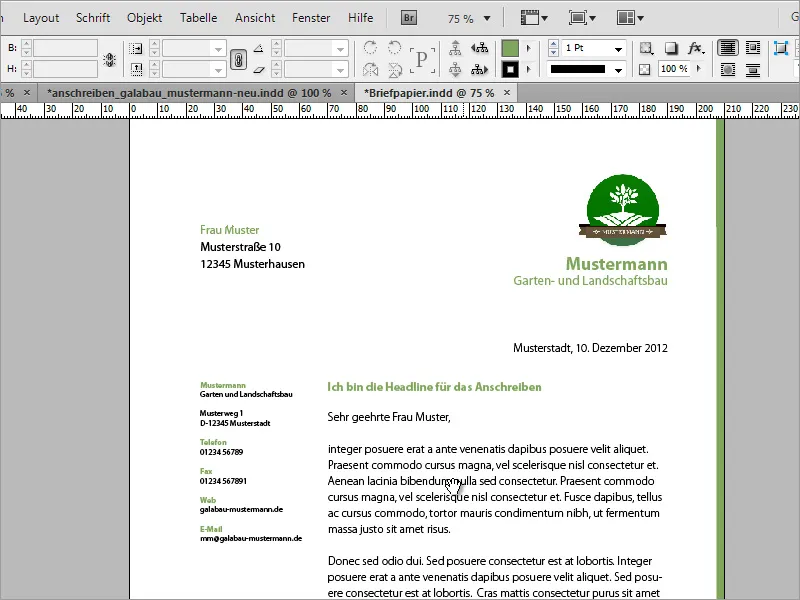Screen dimensions: 800x600
Task: Close the Briefpapier.indd document tab
Action: (x=507, y=93)
